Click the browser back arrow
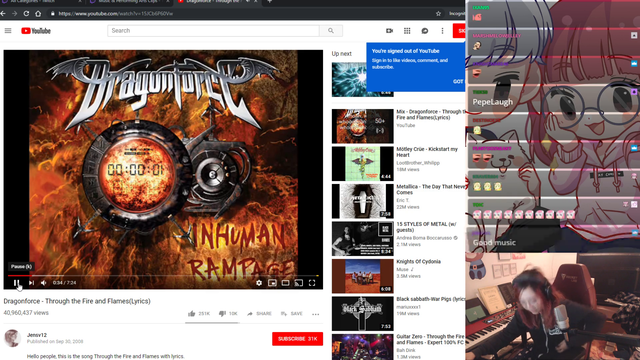Screen dimensions: 640x360 tap(3, 13)
